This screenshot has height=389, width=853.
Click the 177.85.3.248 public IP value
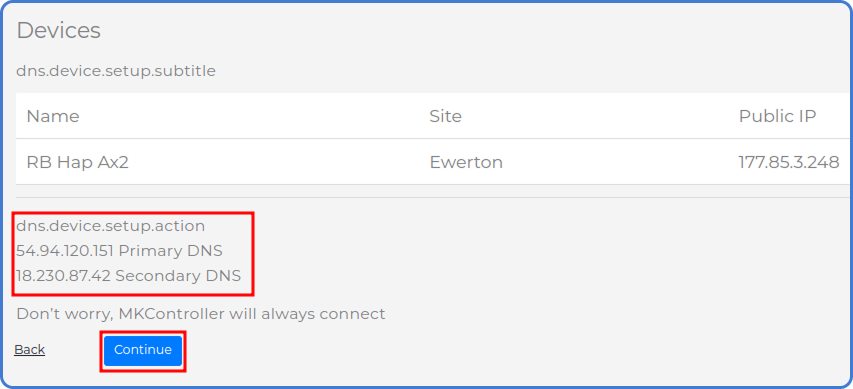[x=788, y=162]
